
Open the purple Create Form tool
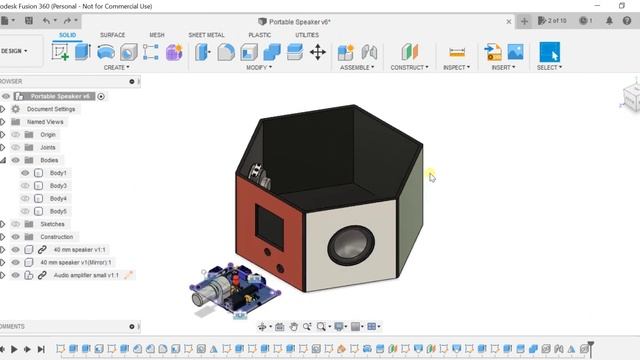pyautogui.click(x=174, y=52)
